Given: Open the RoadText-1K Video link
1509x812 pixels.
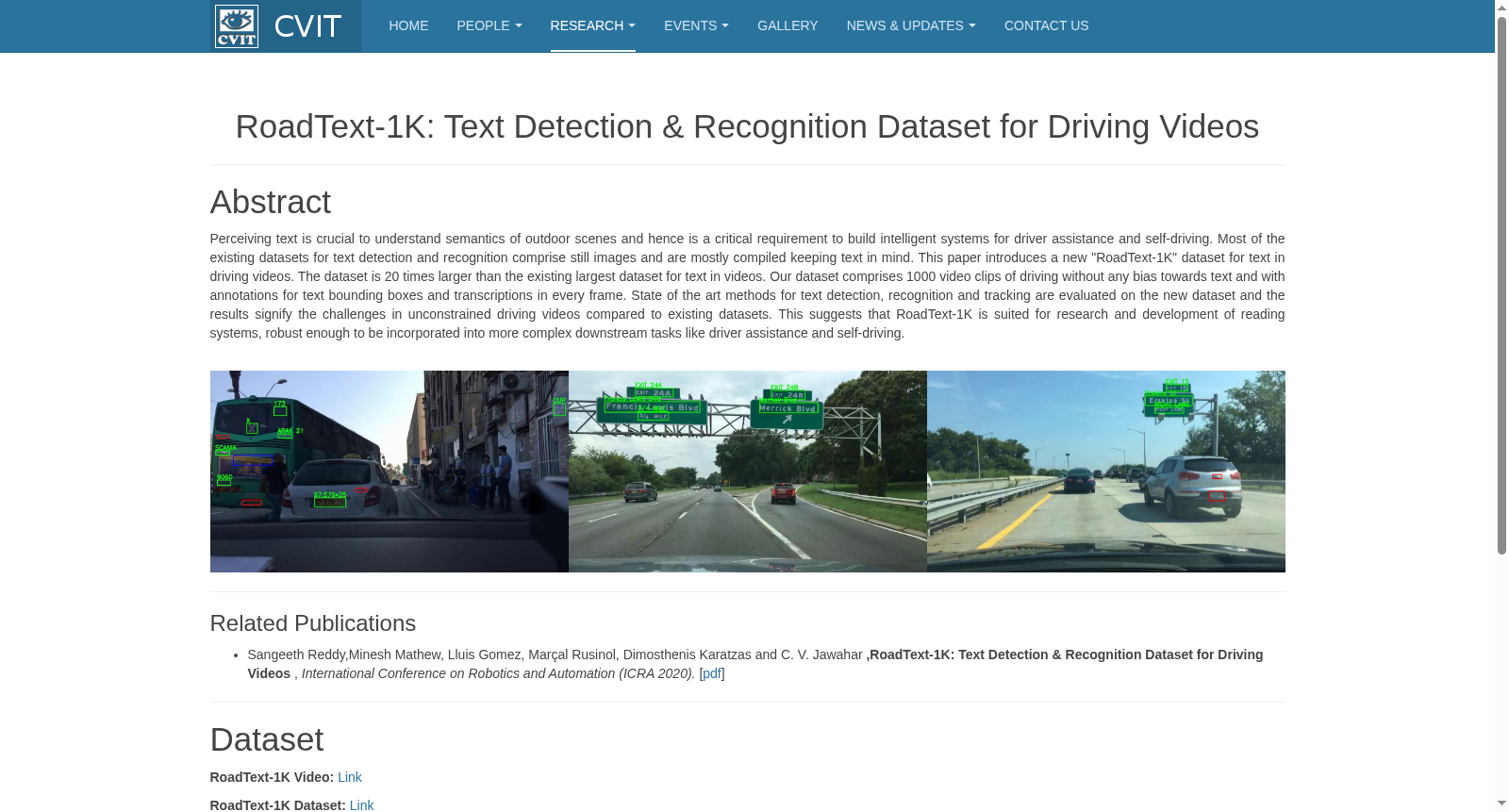Looking at the screenshot, I should click(x=350, y=777).
